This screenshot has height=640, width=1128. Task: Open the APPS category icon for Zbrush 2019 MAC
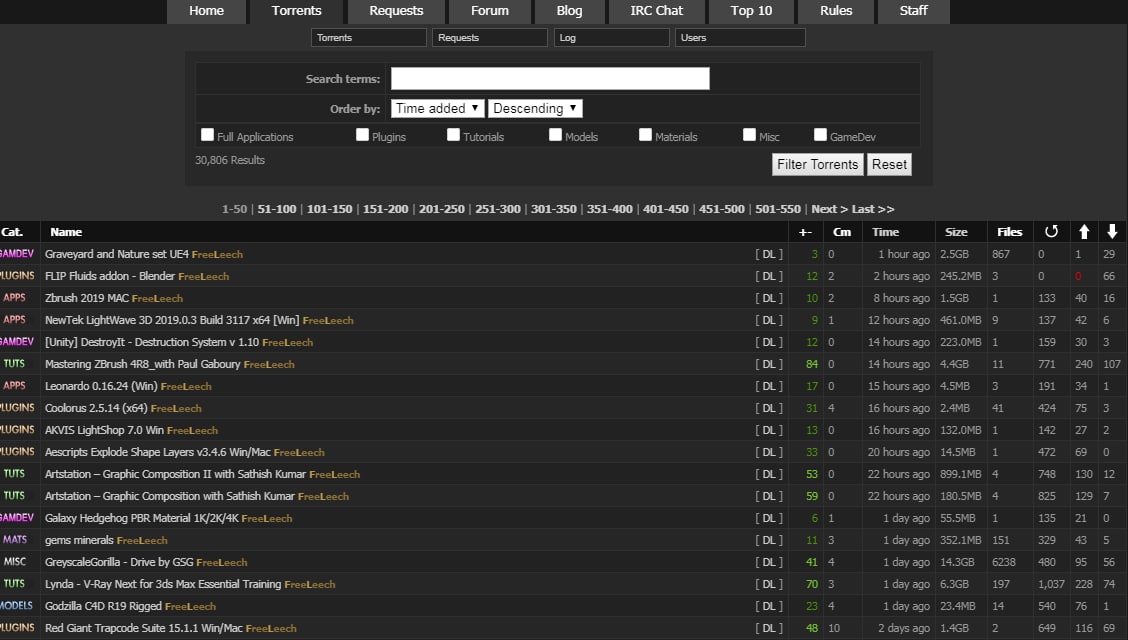point(14,298)
